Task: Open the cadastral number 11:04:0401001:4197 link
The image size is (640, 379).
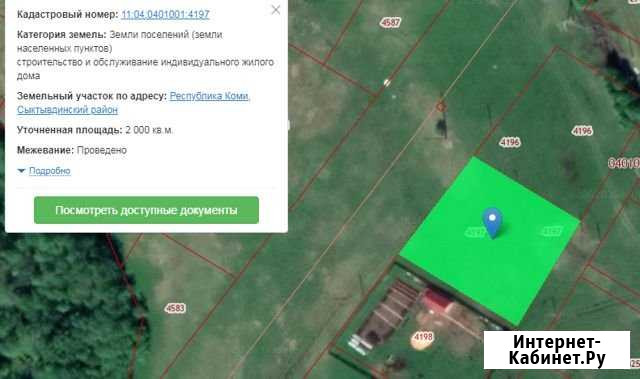Action: click(x=165, y=14)
